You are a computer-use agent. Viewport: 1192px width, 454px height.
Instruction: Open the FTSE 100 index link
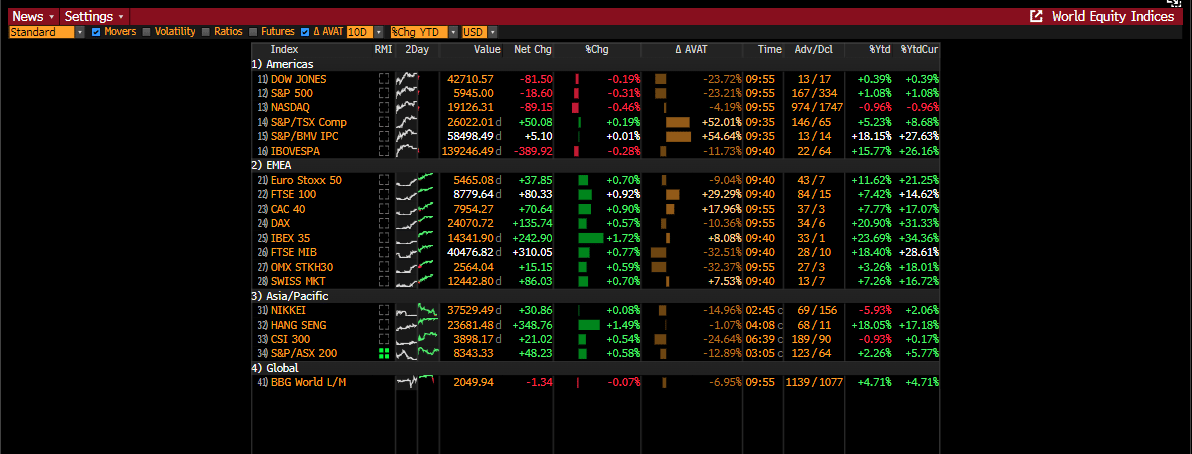coord(293,194)
